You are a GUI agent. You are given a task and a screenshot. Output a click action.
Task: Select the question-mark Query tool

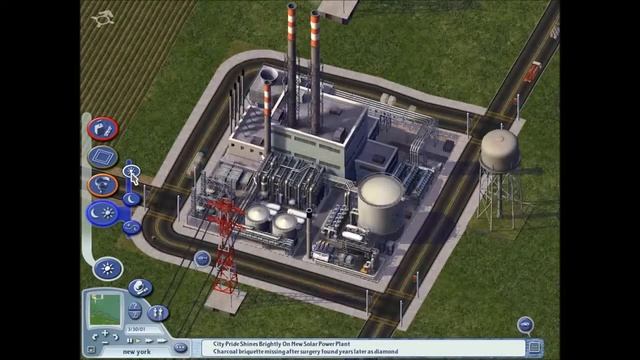[135, 307]
